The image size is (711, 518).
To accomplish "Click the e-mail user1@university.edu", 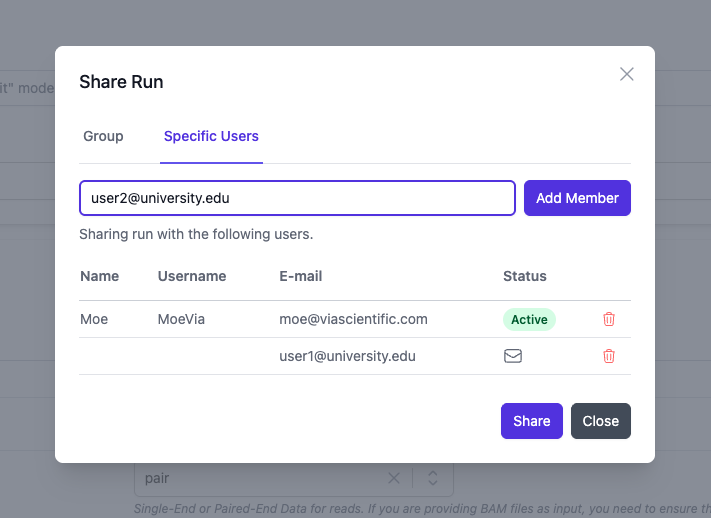I will (x=347, y=356).
